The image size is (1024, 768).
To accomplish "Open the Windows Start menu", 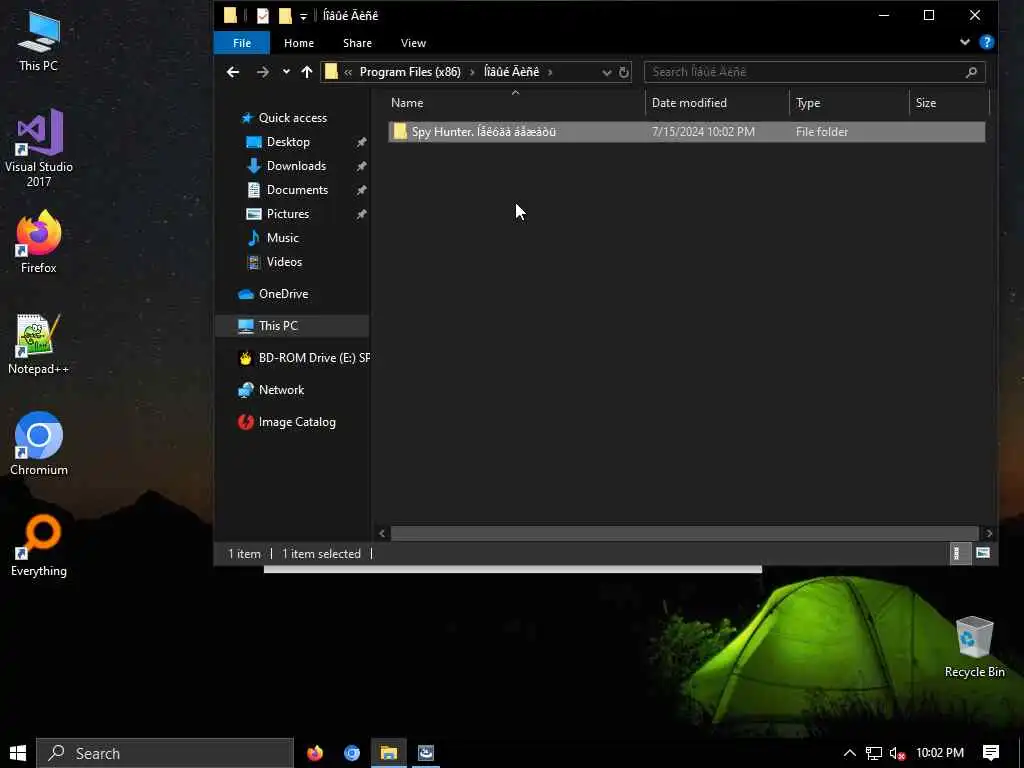I will point(18,753).
